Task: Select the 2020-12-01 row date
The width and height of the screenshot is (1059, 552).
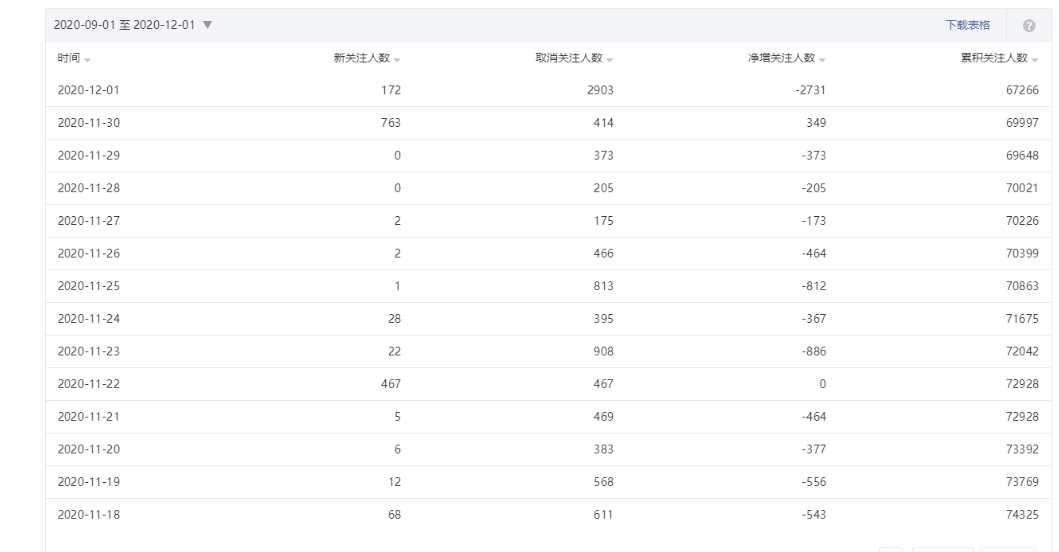Action: [88, 90]
